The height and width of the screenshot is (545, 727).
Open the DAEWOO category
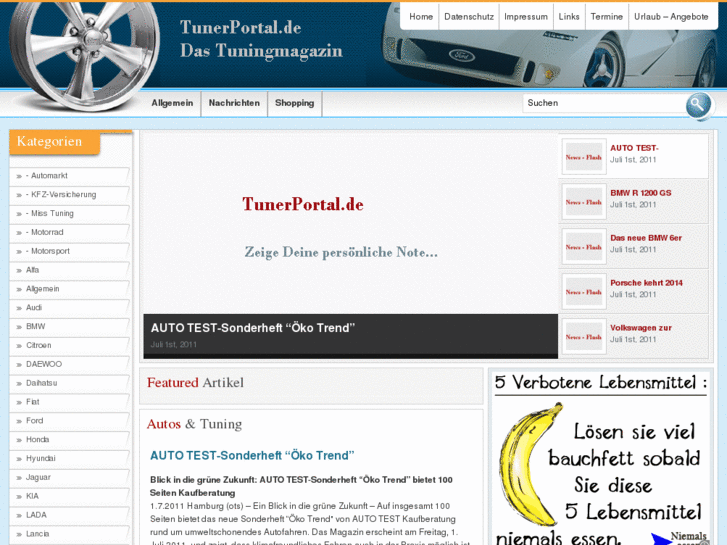(x=44, y=364)
